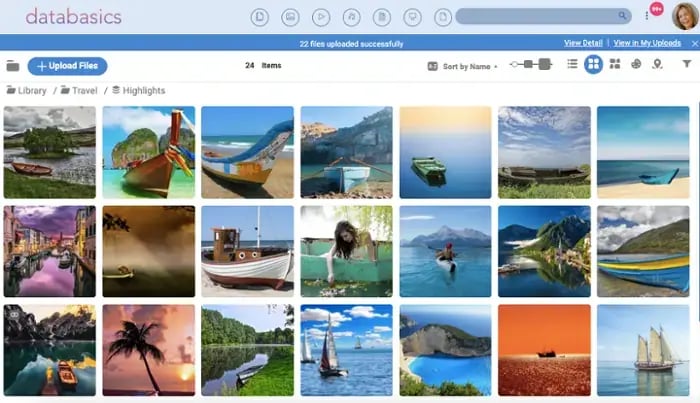The height and width of the screenshot is (403, 700).
Task: Navigate to Travel folder breadcrumb
Action: pos(83,90)
